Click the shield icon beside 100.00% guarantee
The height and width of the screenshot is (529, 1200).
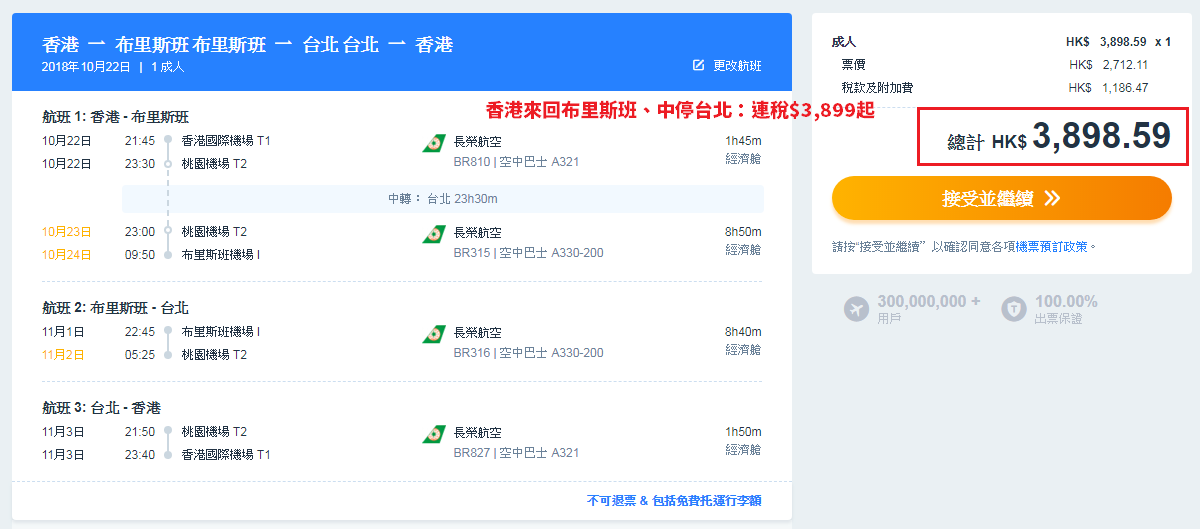tap(1014, 309)
